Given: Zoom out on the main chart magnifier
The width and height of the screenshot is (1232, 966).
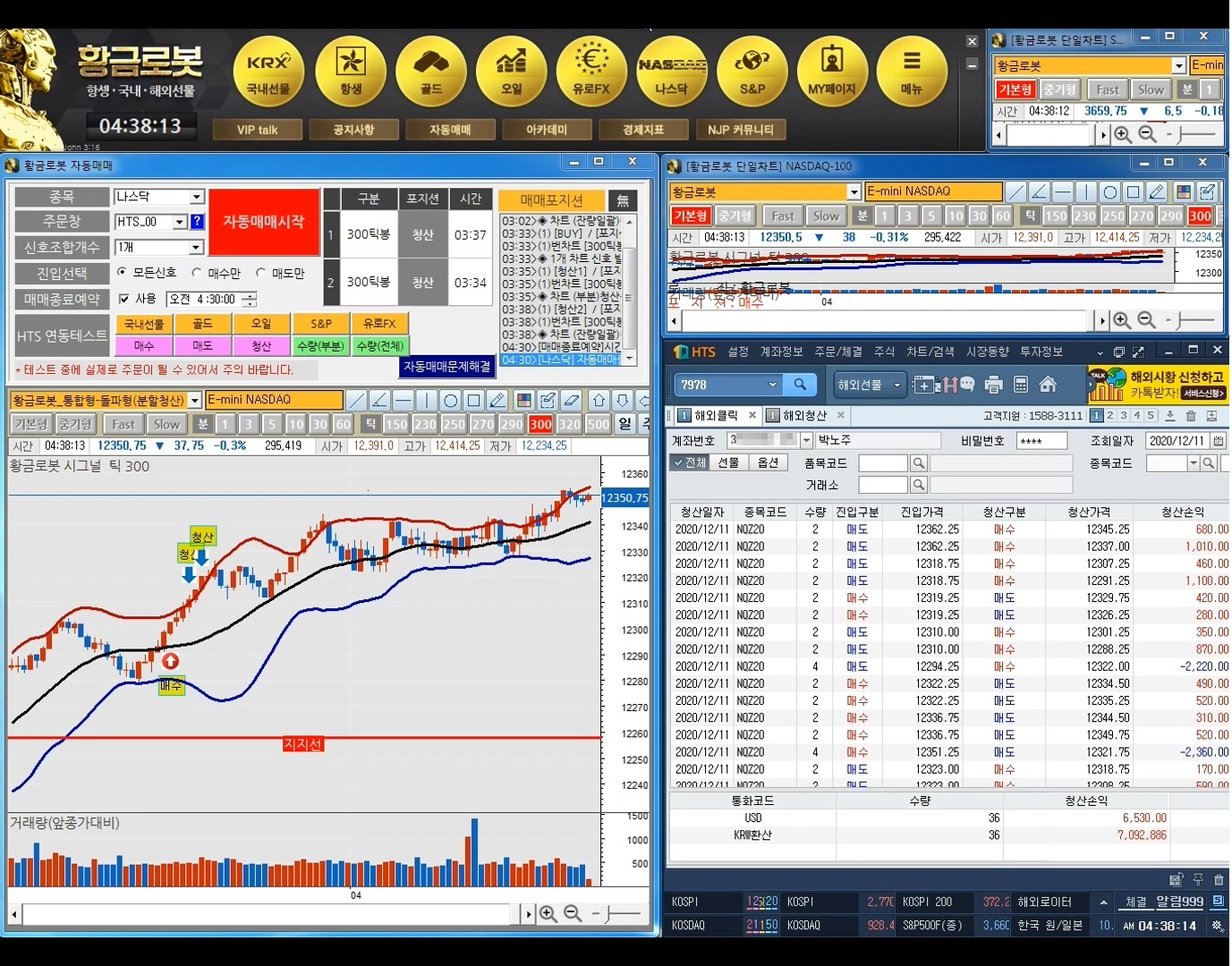Looking at the screenshot, I should [573, 913].
